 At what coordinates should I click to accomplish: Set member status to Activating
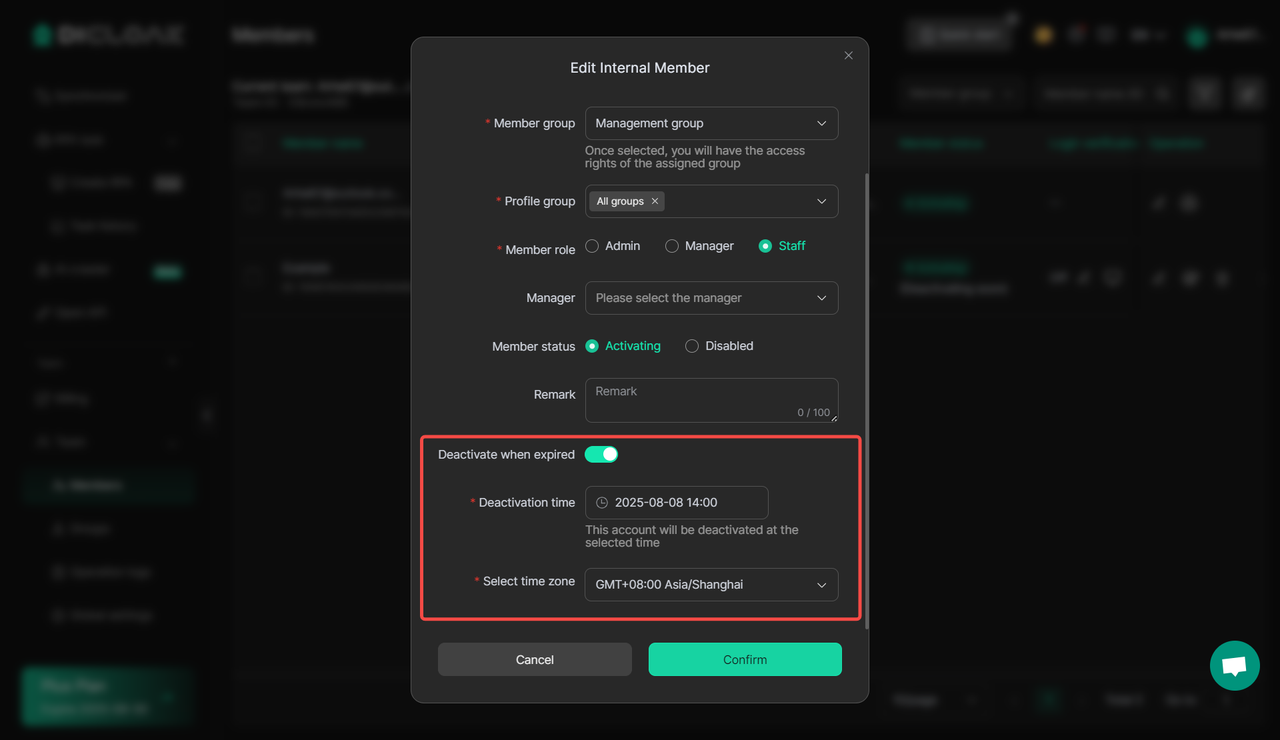pyautogui.click(x=623, y=346)
